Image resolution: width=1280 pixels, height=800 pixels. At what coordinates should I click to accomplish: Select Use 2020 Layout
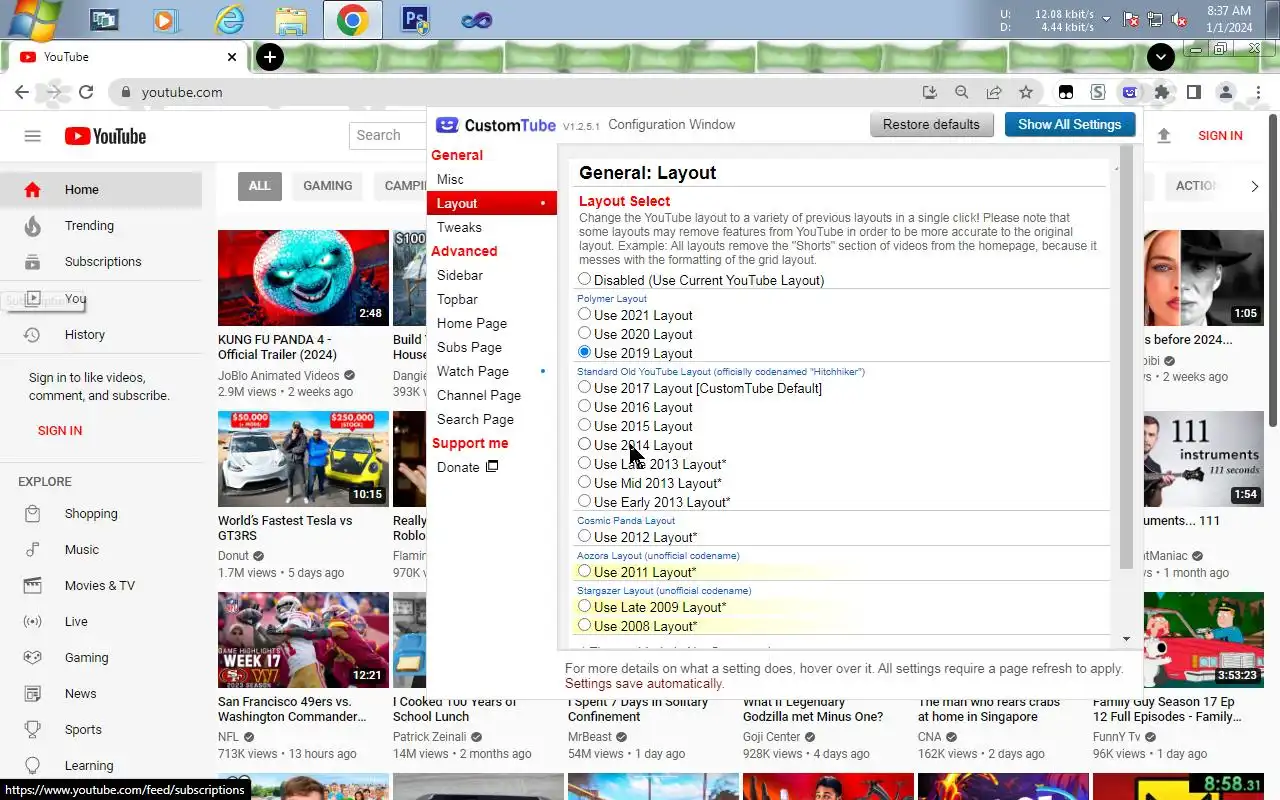585,333
